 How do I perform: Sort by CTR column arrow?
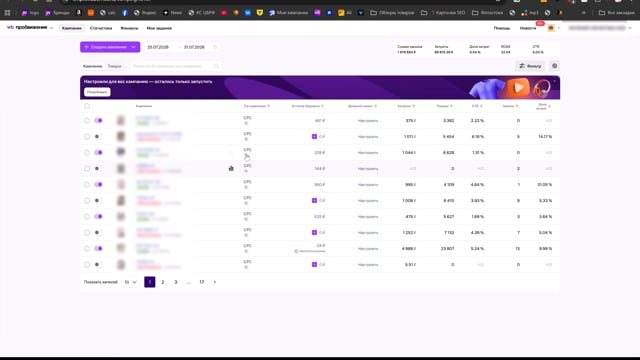point(481,106)
